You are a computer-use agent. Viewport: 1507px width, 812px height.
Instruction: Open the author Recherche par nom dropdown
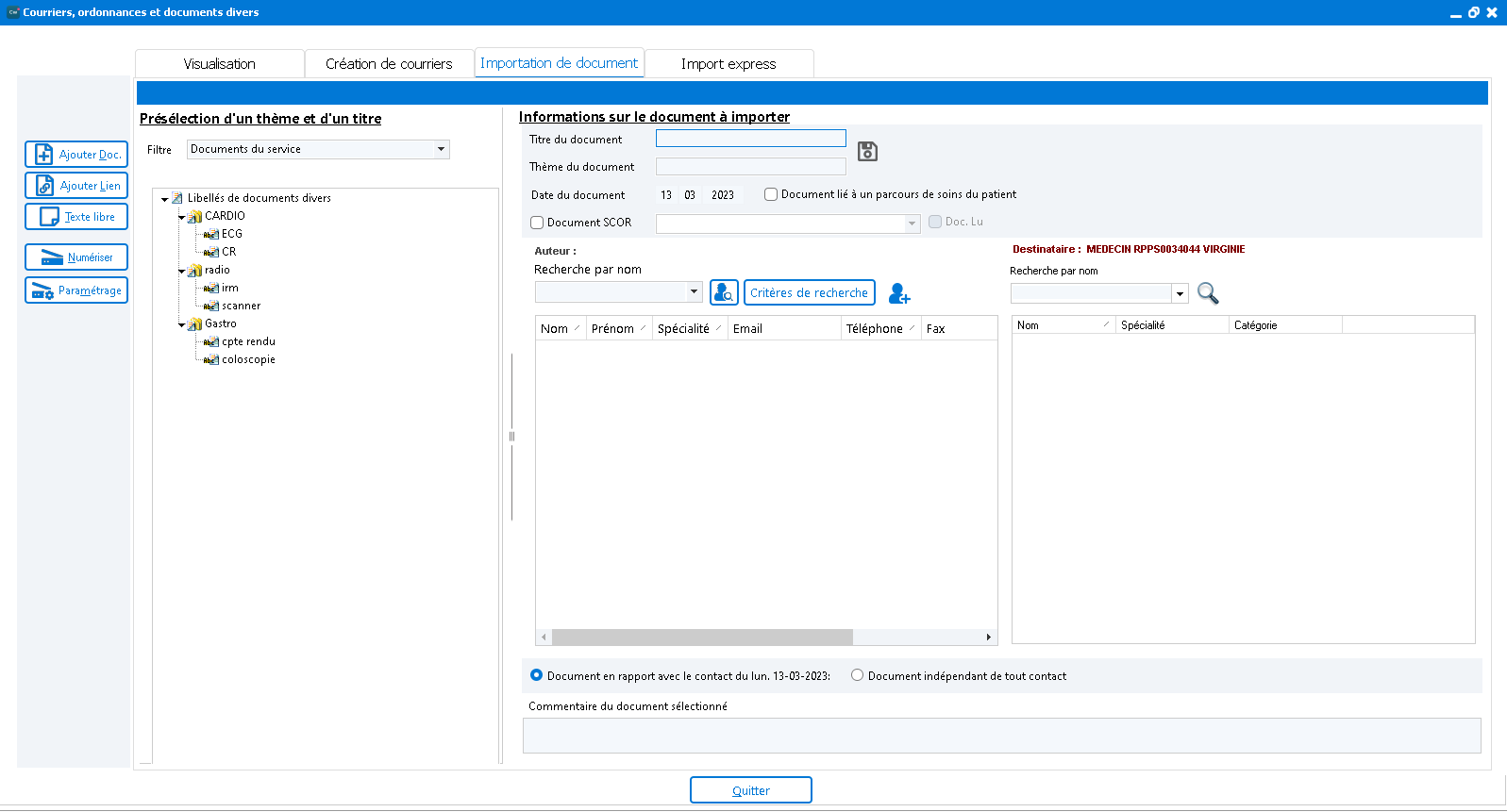tap(694, 292)
